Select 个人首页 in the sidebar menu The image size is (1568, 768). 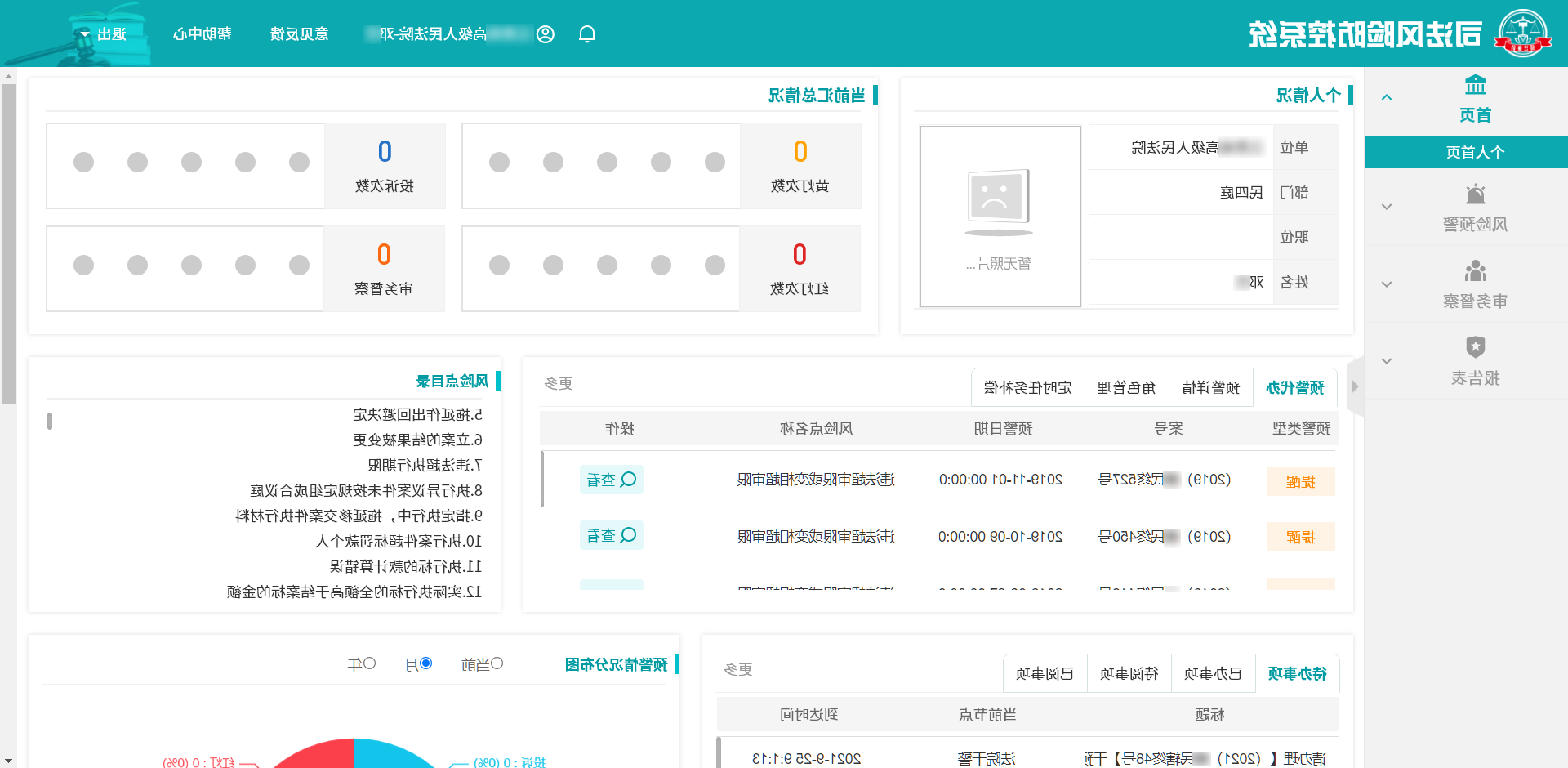1467,152
